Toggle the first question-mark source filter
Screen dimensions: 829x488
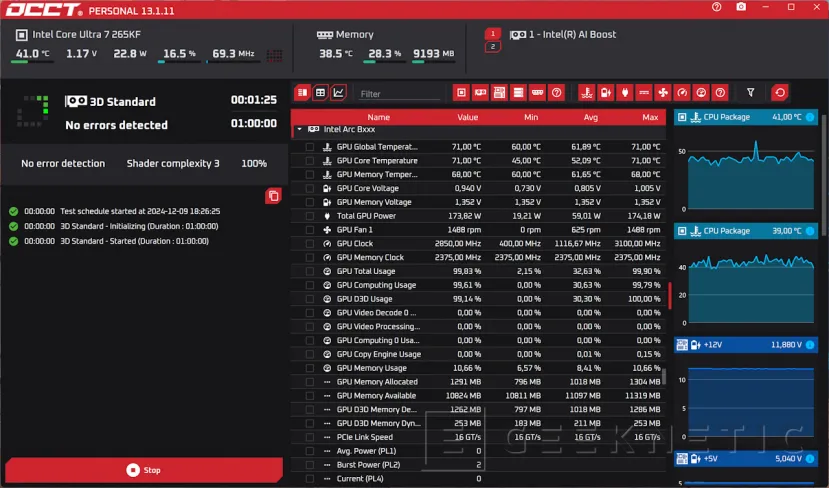pos(556,93)
